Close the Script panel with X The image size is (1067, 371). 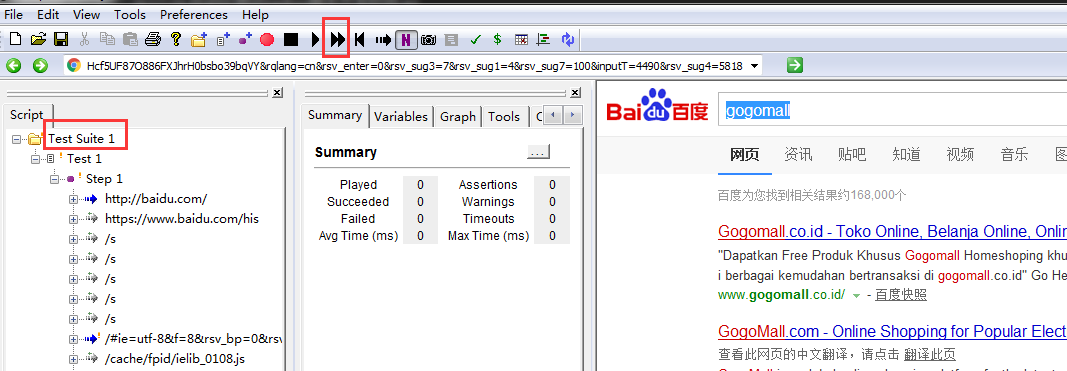point(277,93)
